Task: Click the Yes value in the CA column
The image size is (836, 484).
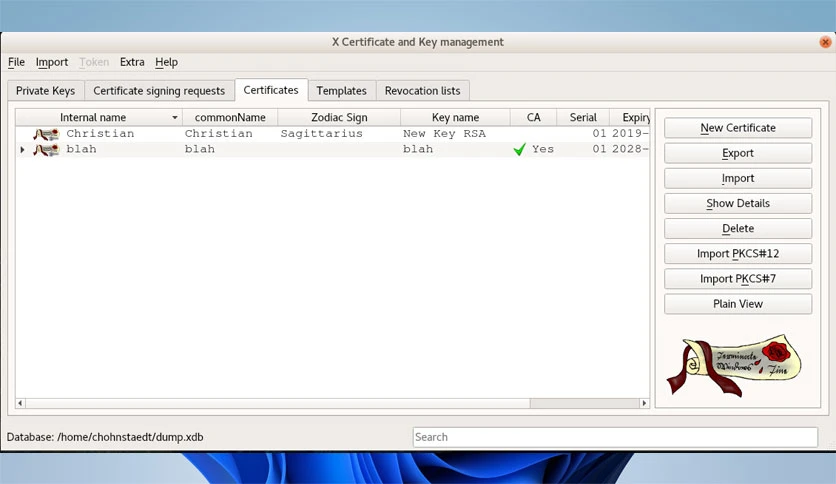Action: [x=543, y=149]
